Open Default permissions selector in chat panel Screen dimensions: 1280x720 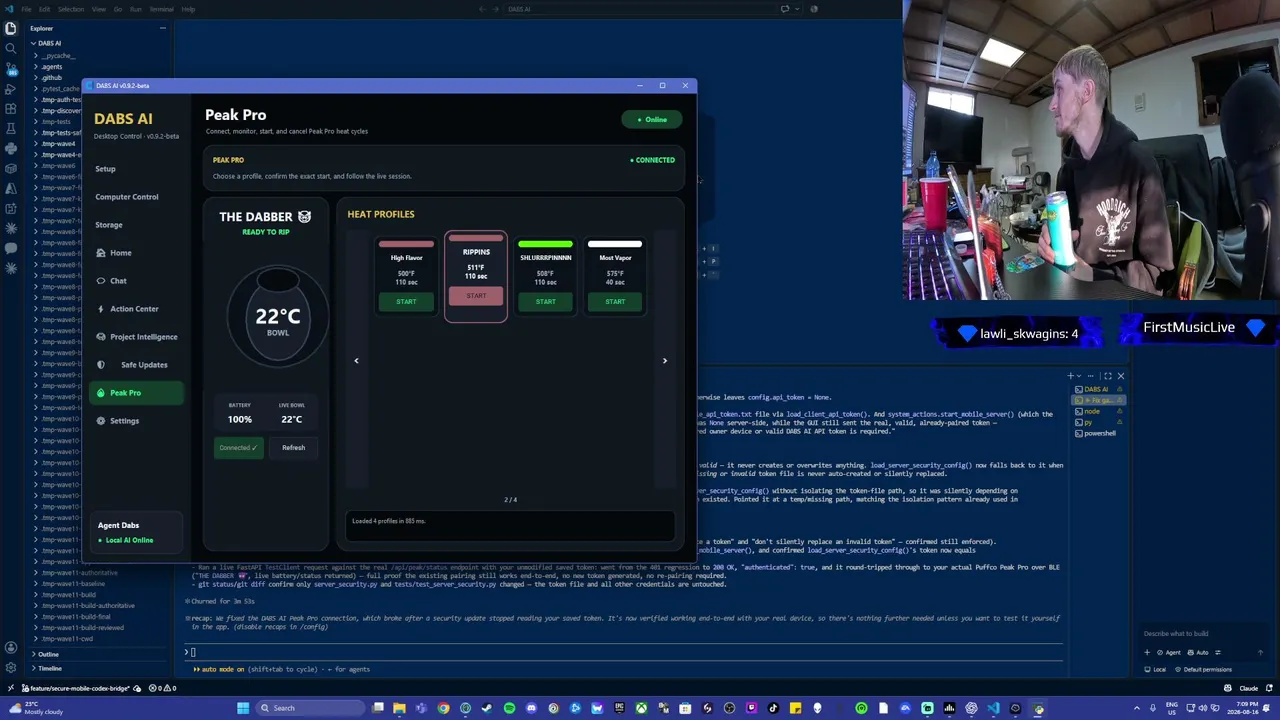coord(1205,670)
